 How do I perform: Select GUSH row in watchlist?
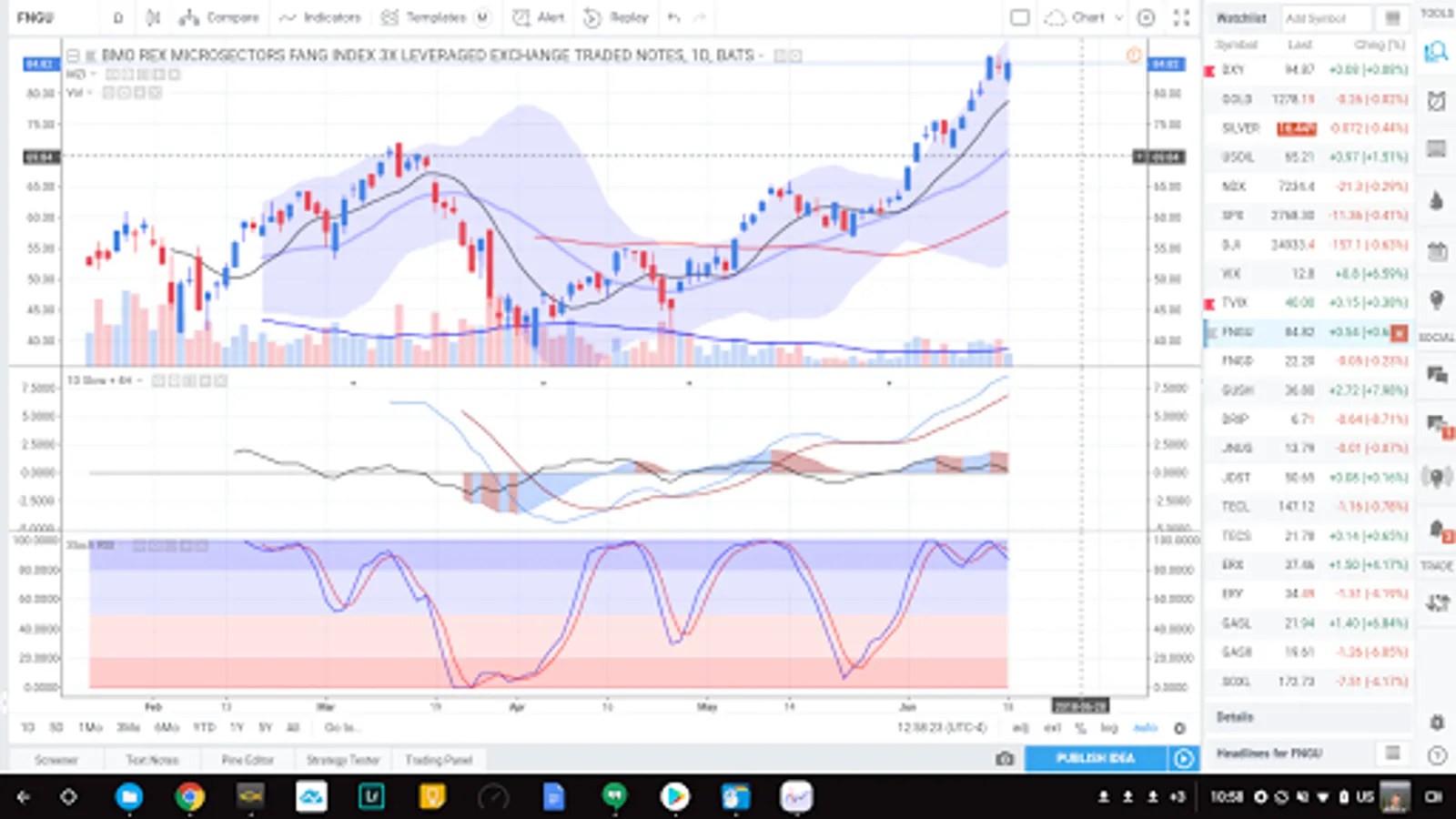[x=1309, y=390]
